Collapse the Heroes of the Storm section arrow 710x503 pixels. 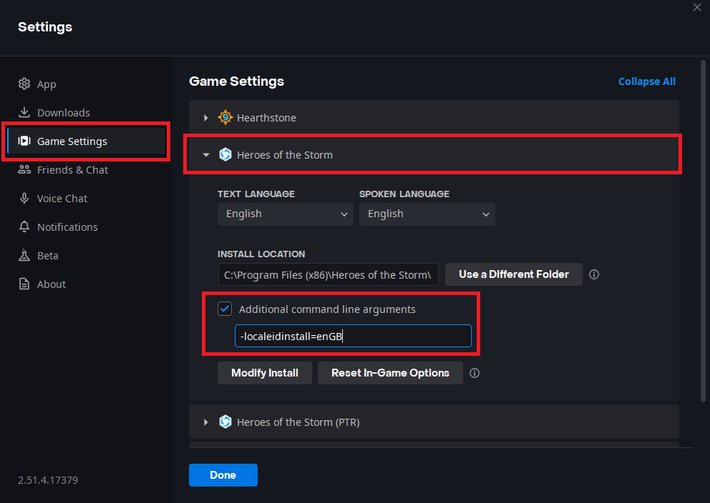pyautogui.click(x=206, y=155)
